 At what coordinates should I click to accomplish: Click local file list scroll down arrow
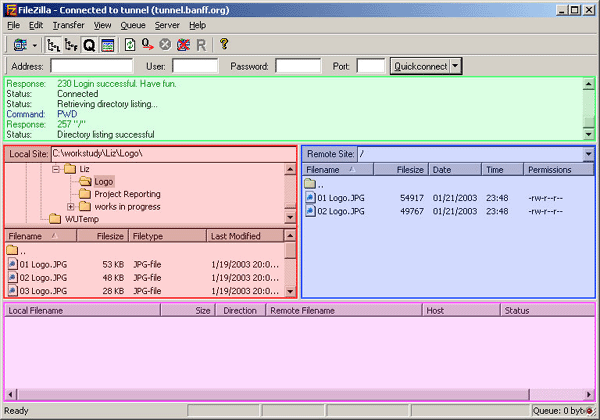(290, 291)
